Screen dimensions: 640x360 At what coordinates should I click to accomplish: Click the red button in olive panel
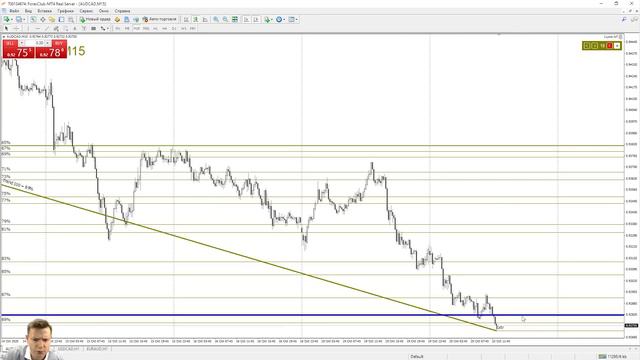coord(609,46)
